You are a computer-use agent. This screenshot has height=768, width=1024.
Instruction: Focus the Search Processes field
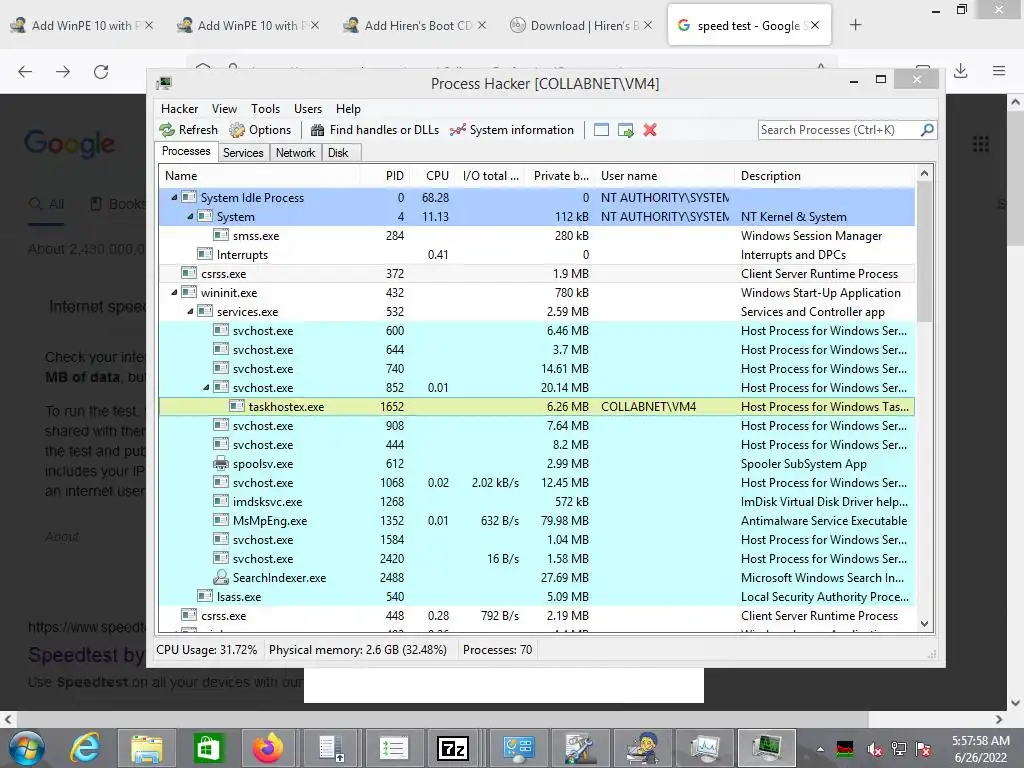839,130
